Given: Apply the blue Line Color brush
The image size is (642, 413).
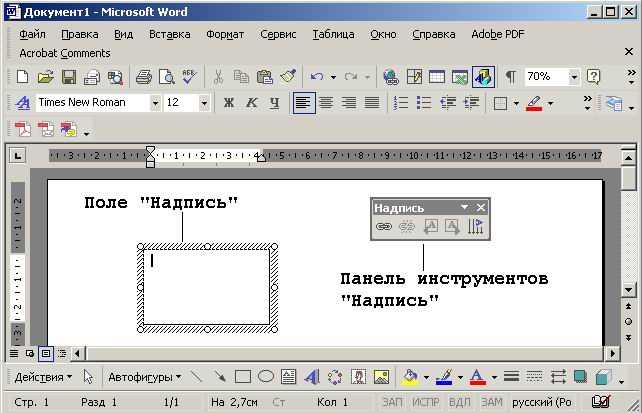Looking at the screenshot, I should coord(444,377).
